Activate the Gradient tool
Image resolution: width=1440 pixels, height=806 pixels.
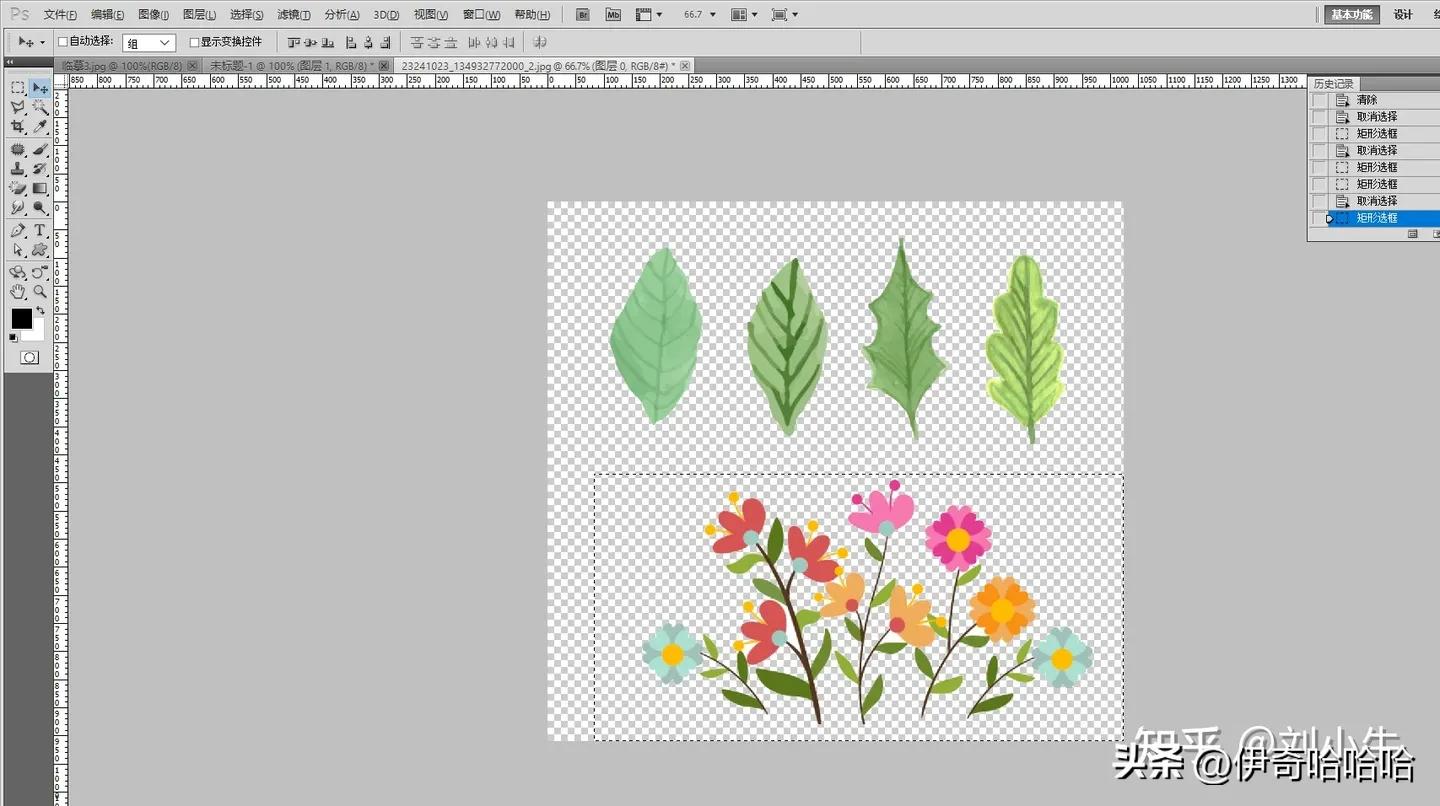coord(40,188)
